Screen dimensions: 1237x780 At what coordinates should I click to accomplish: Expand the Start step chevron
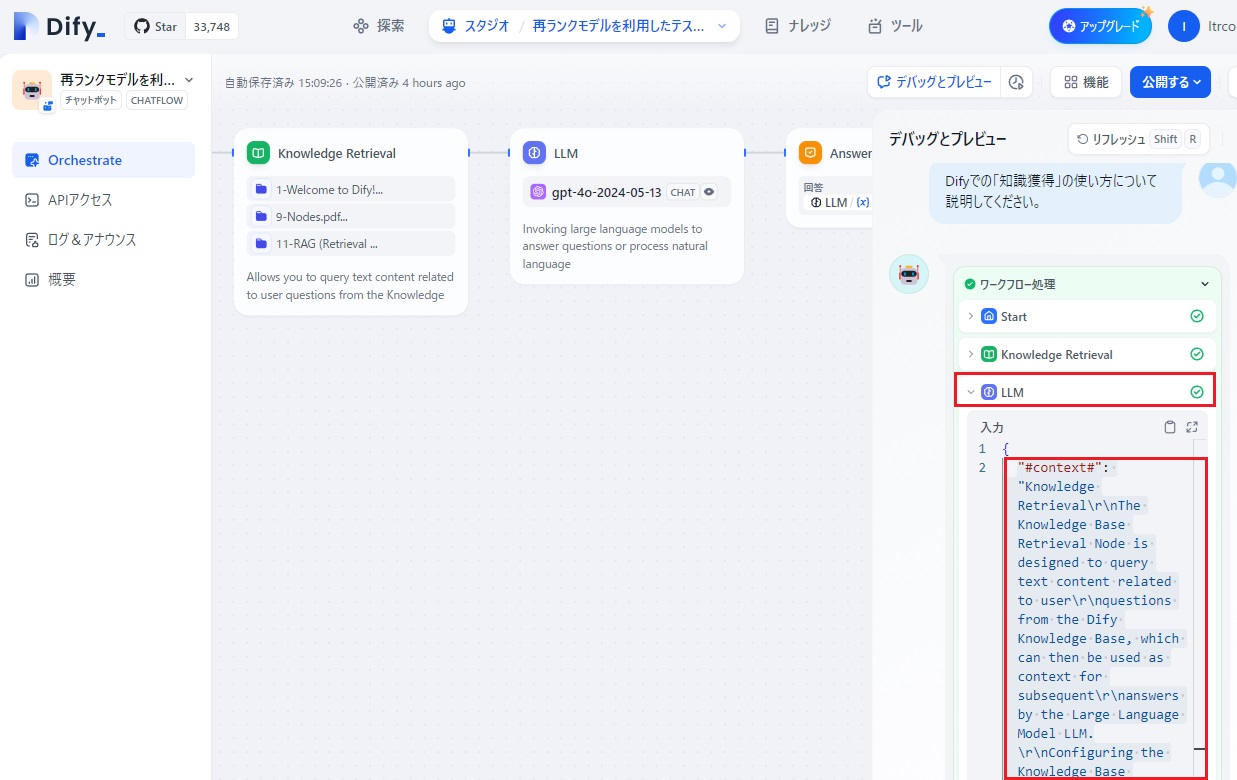tap(970, 316)
